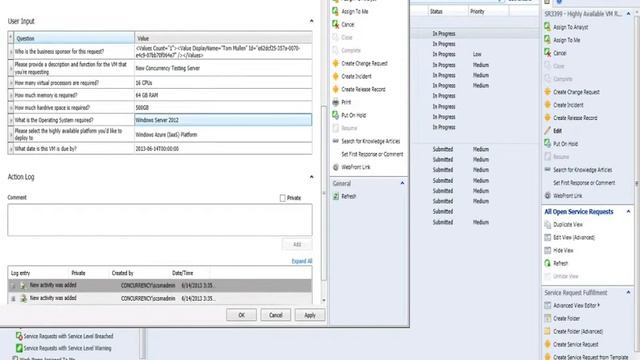Open Advanced View Editor
Screen dimensions: 640x360
[576, 305]
